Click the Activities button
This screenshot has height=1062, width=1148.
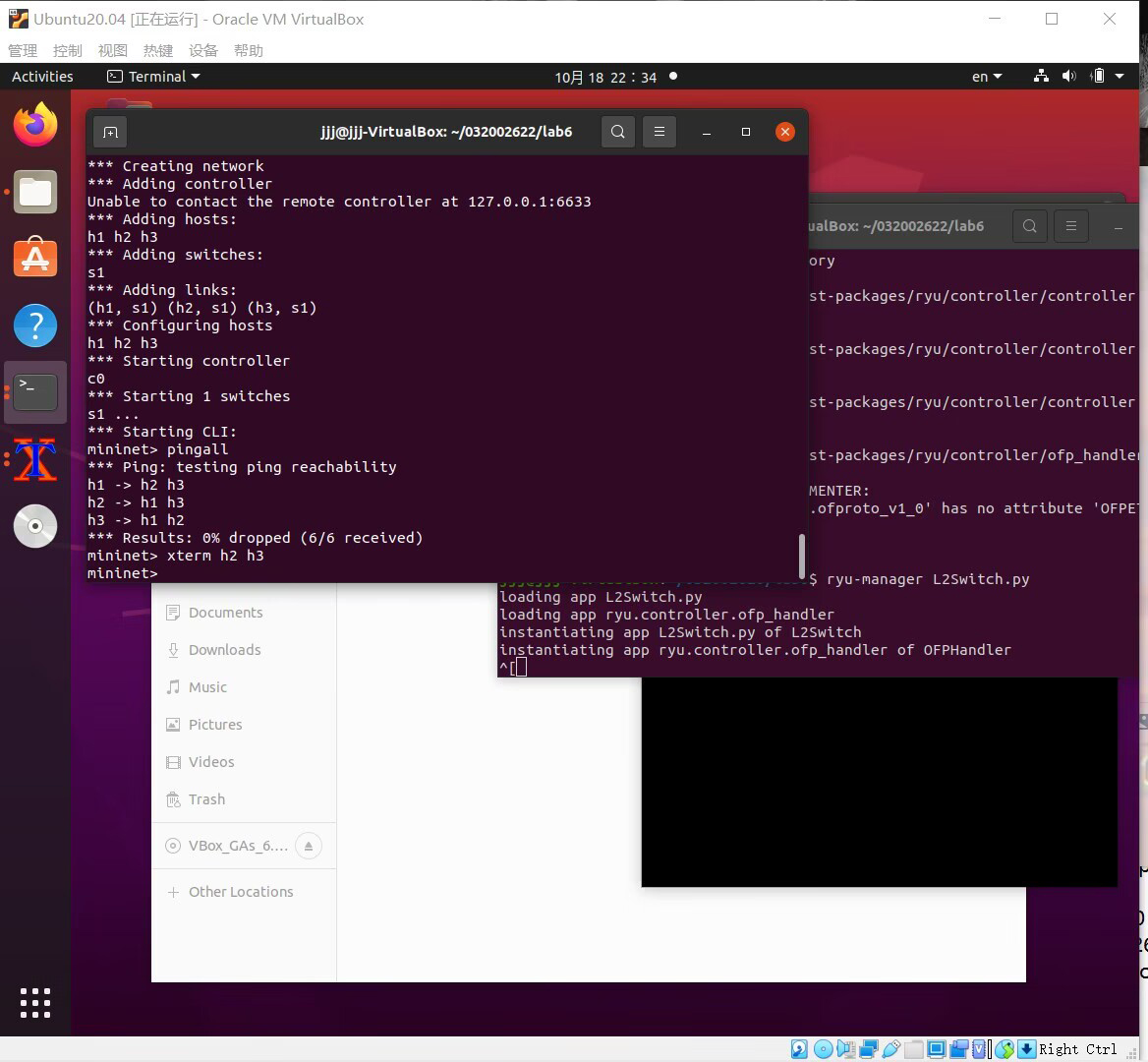[x=42, y=76]
